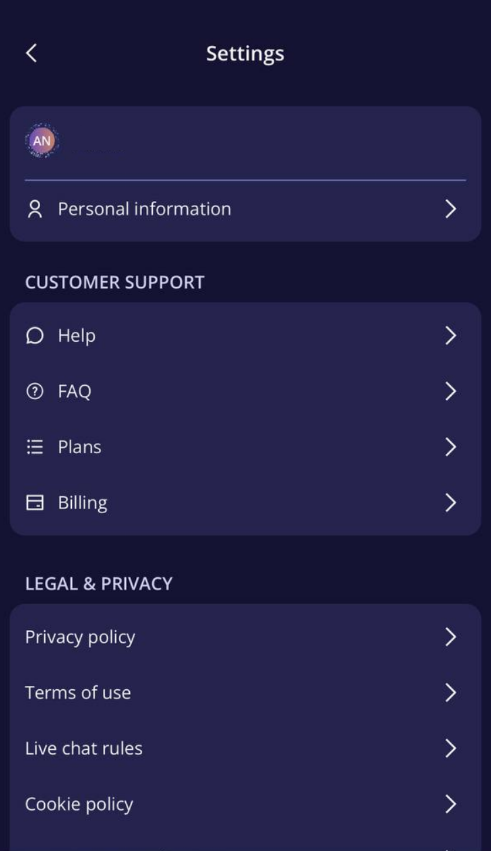491x851 pixels.
Task: Click the chevron on the Billing row
Action: [x=450, y=503]
